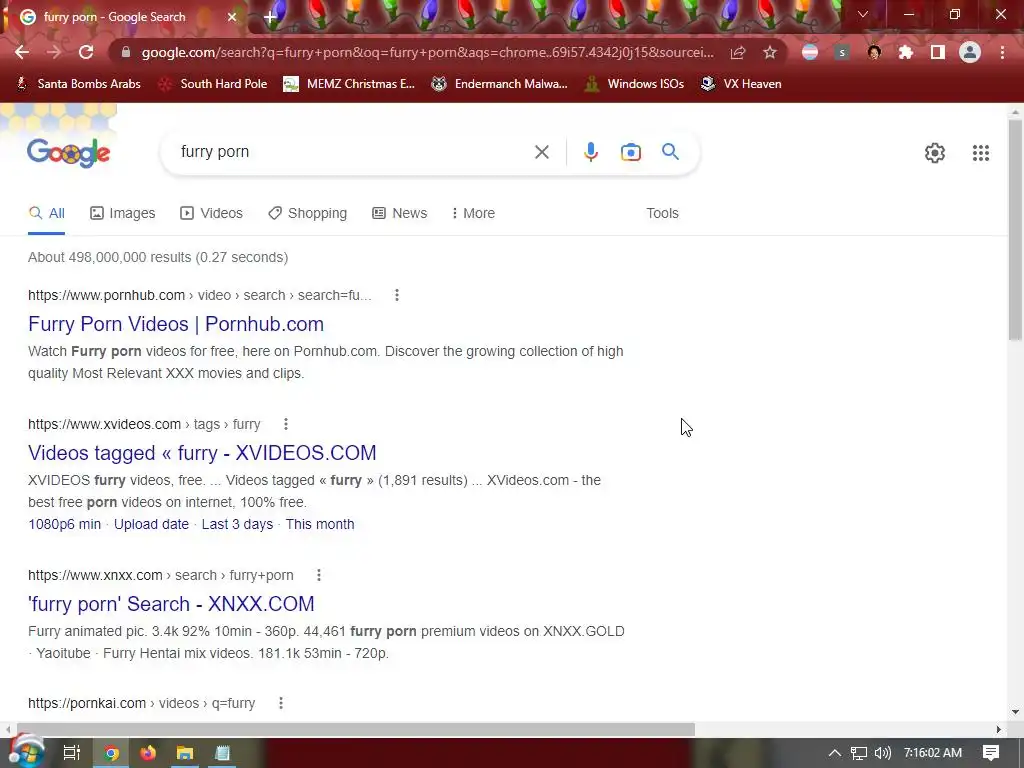The height and width of the screenshot is (768, 1024).
Task: Click the 'Upload date' sublink
Action: 152,524
